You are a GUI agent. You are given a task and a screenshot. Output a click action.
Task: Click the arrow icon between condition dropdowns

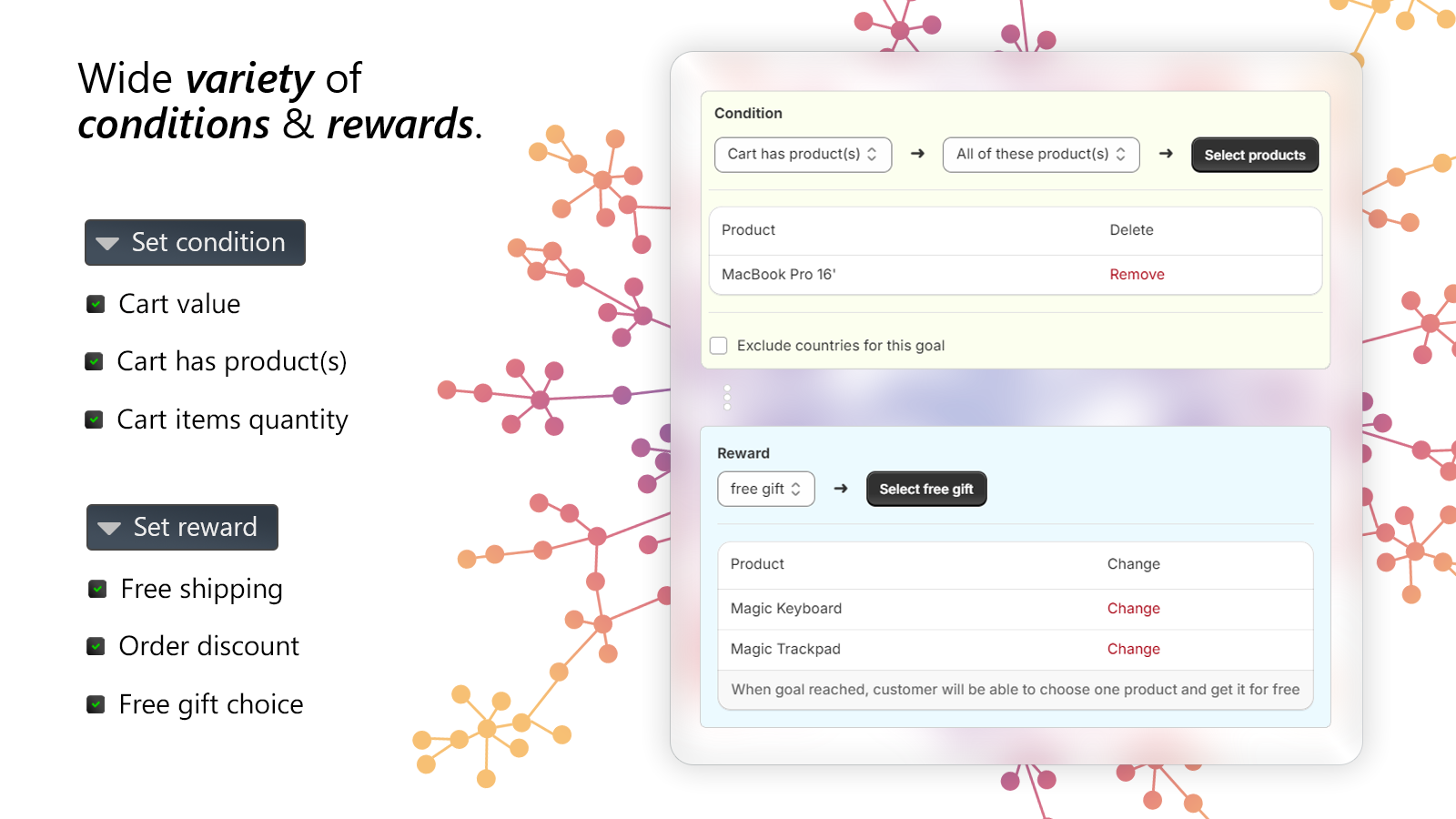pos(917,154)
